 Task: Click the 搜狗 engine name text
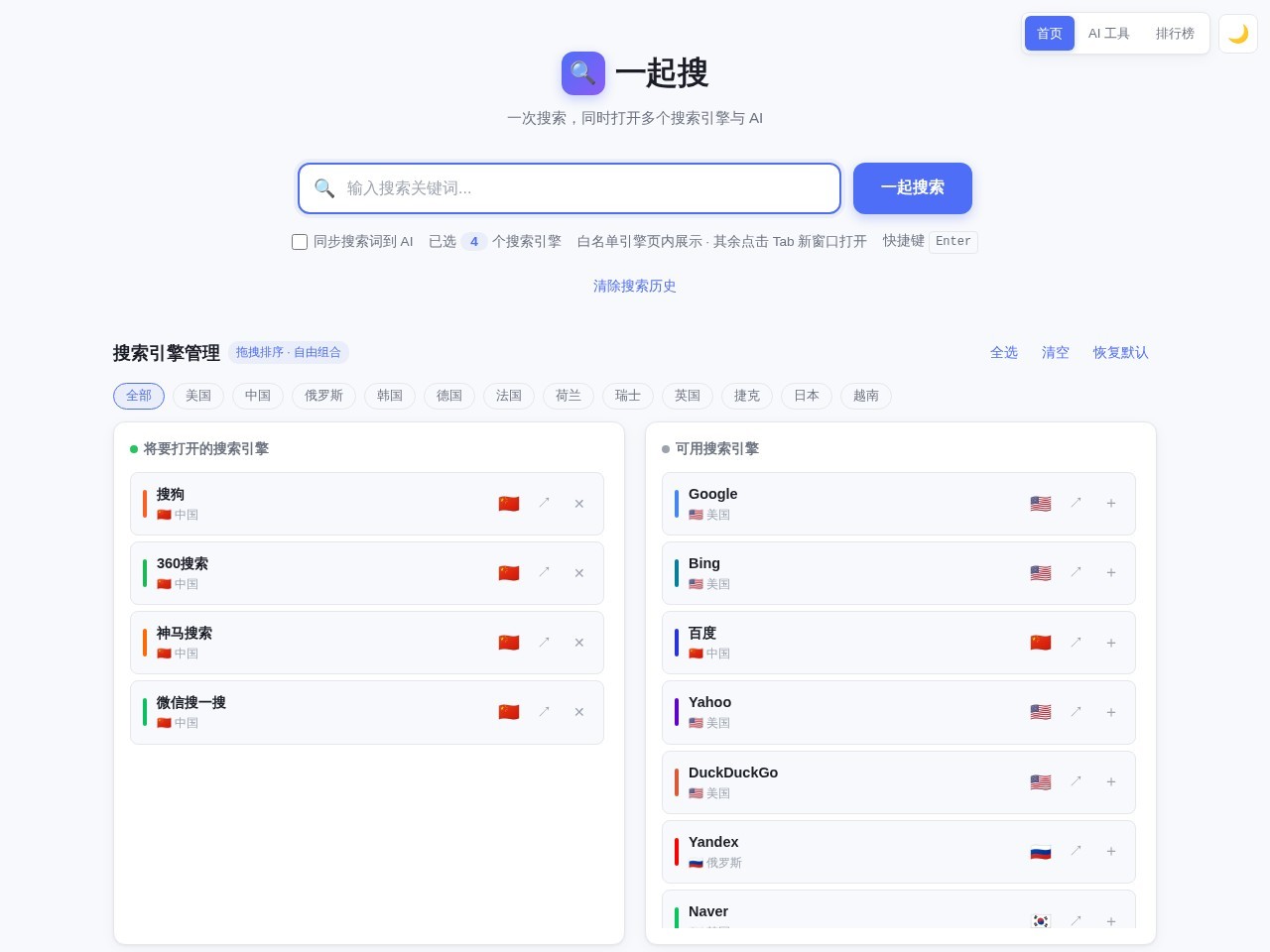(x=171, y=494)
